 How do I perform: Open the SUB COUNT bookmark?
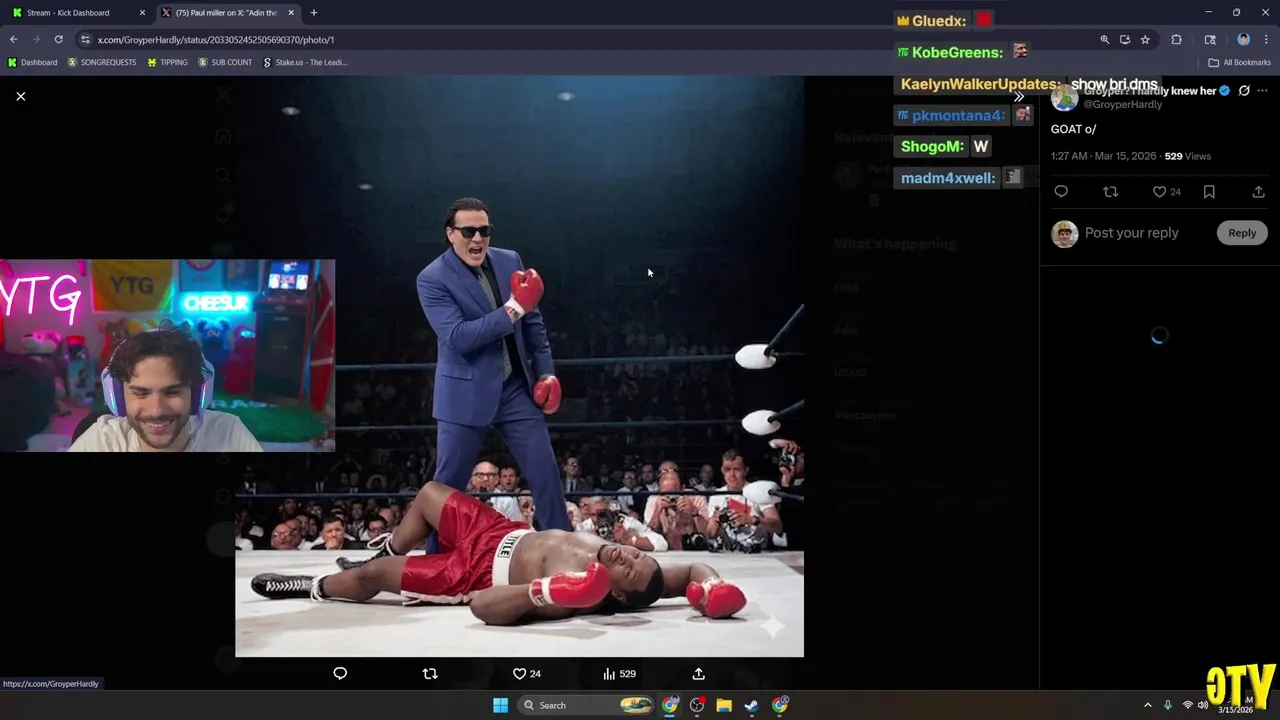(x=225, y=62)
